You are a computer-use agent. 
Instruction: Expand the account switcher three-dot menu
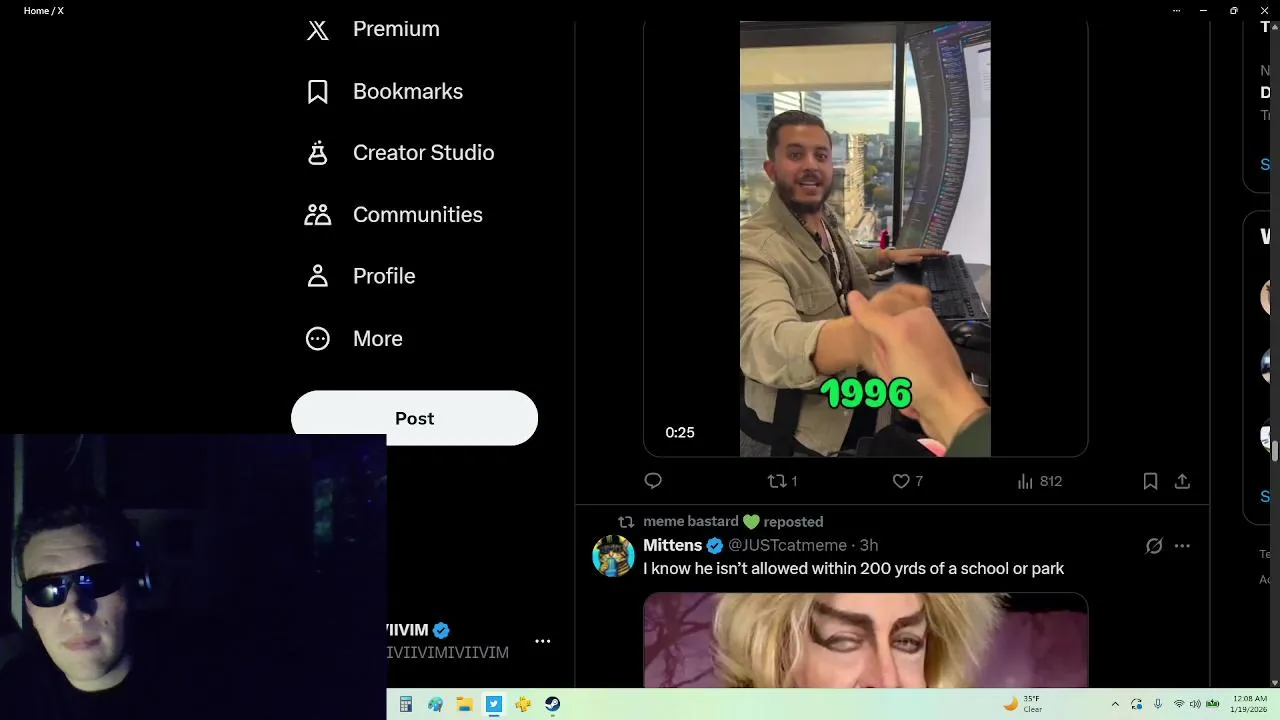(543, 641)
